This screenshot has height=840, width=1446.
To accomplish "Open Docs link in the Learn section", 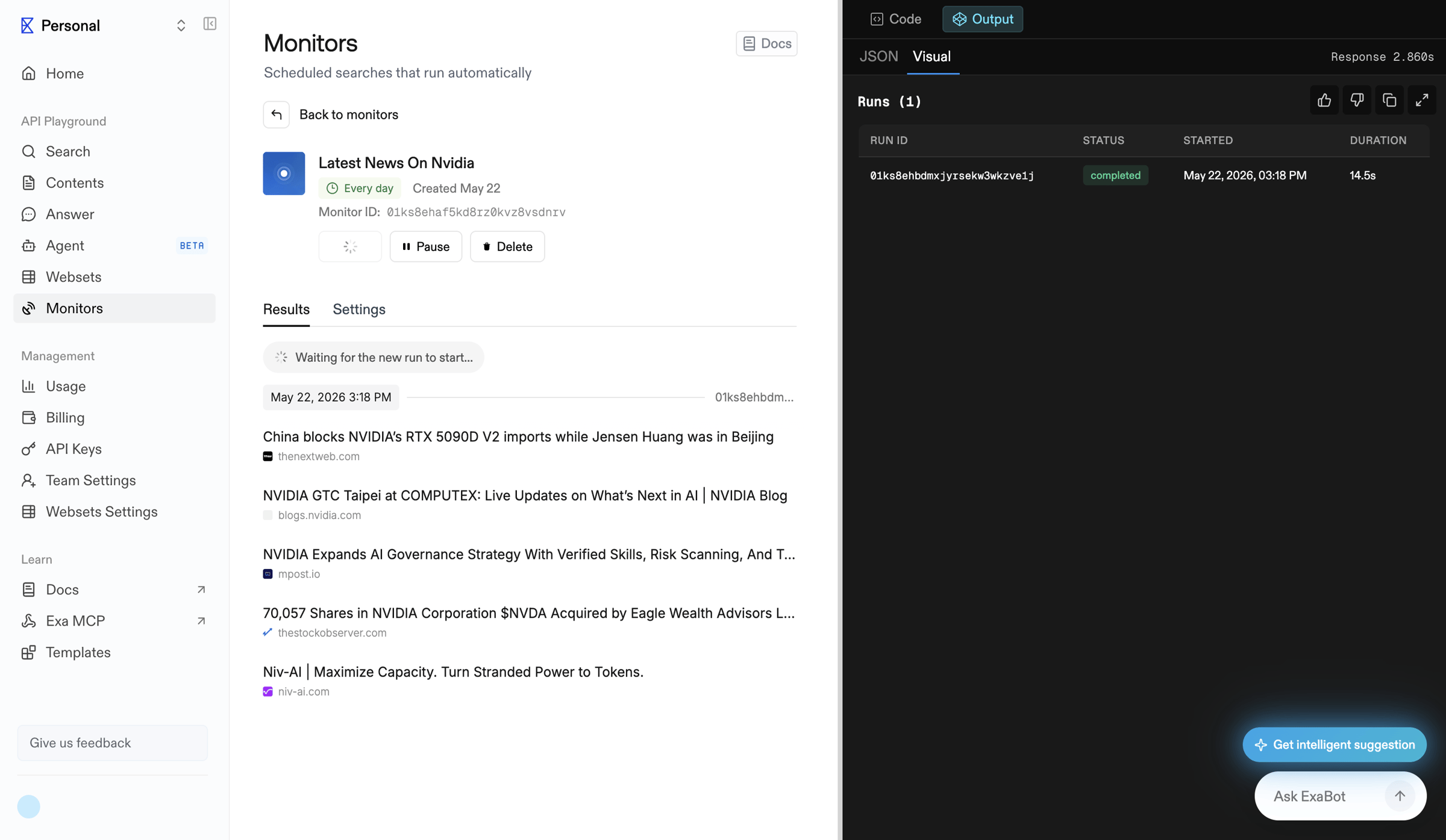I will pyautogui.click(x=114, y=590).
